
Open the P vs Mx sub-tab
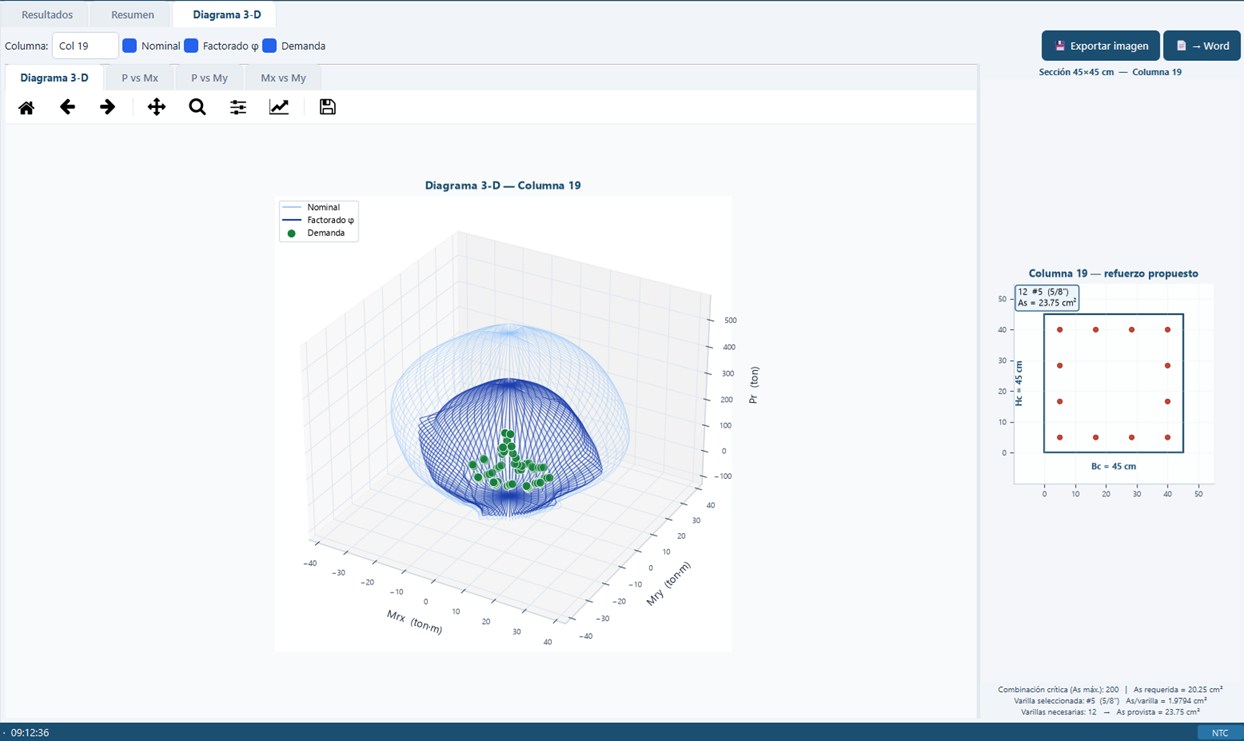(x=140, y=78)
